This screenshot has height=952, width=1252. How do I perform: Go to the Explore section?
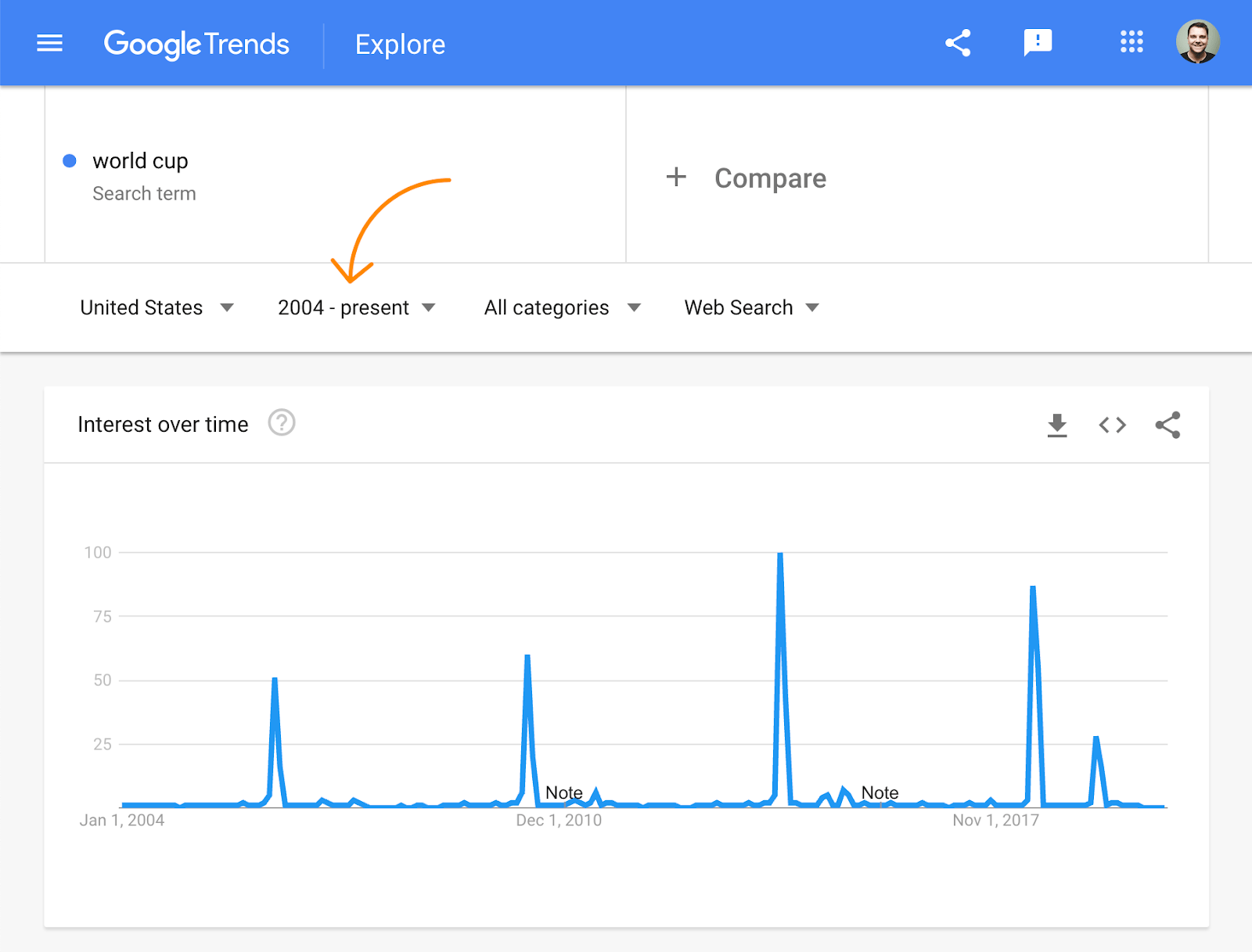(400, 45)
